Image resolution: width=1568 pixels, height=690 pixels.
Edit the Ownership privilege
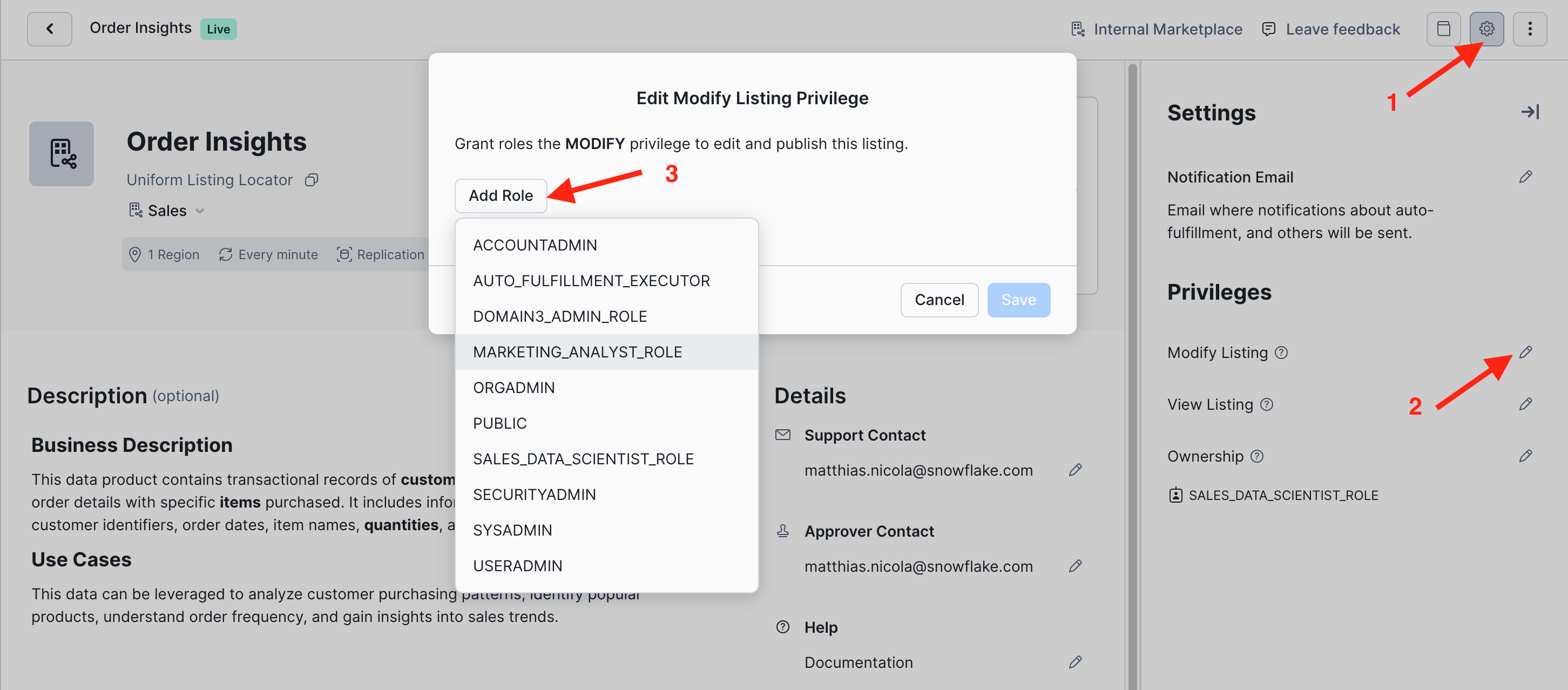point(1525,456)
